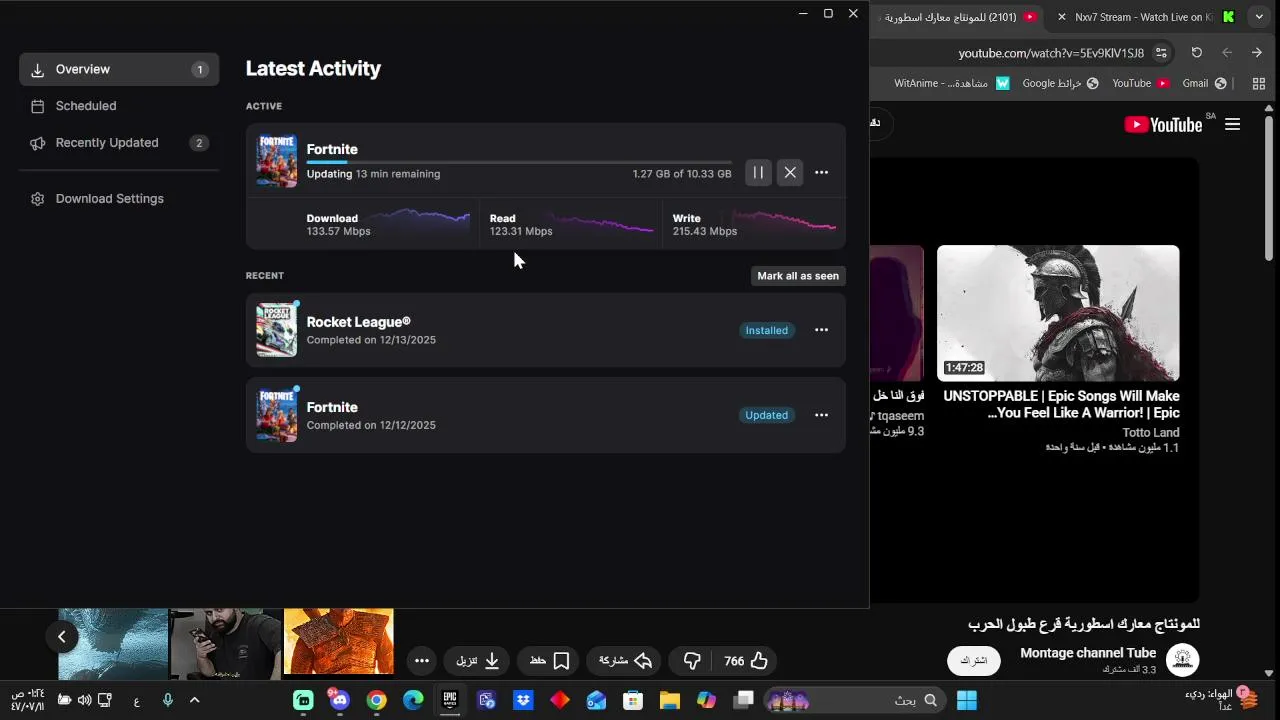Click the YouTube logo in the browser
The height and width of the screenshot is (720, 1280).
(1163, 124)
